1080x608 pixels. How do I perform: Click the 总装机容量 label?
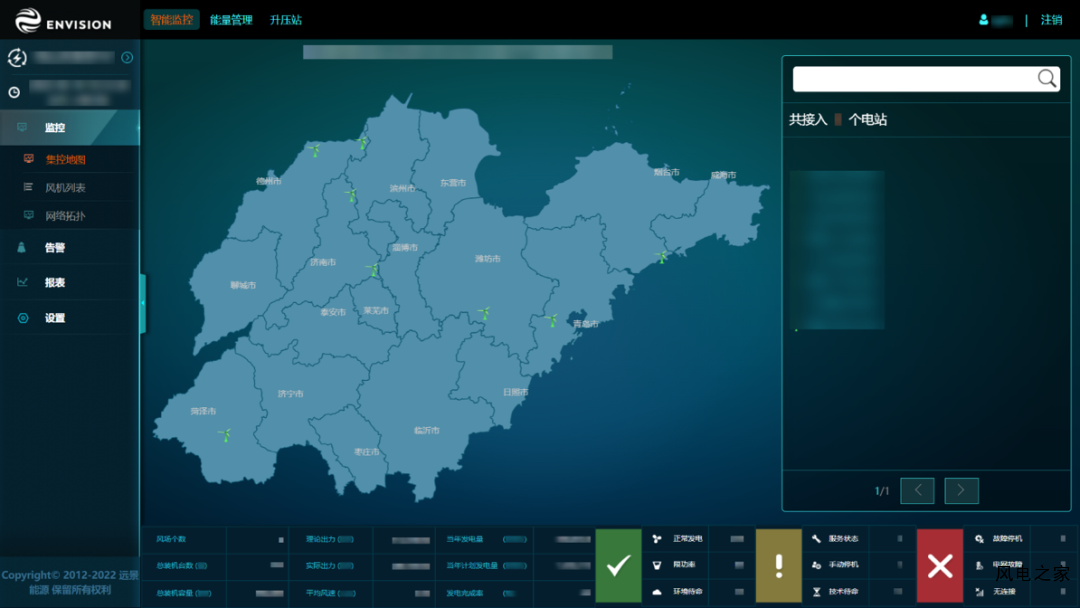point(183,593)
